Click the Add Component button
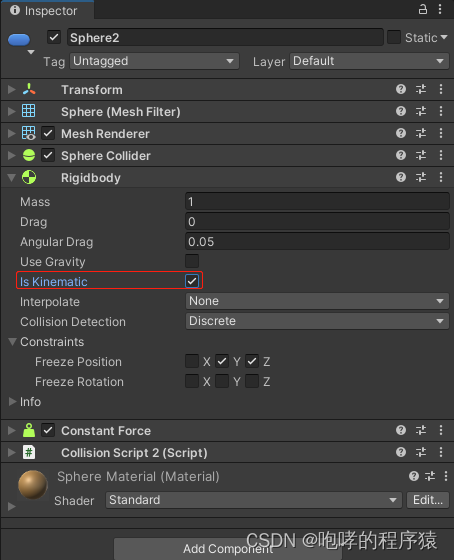 pos(228,549)
